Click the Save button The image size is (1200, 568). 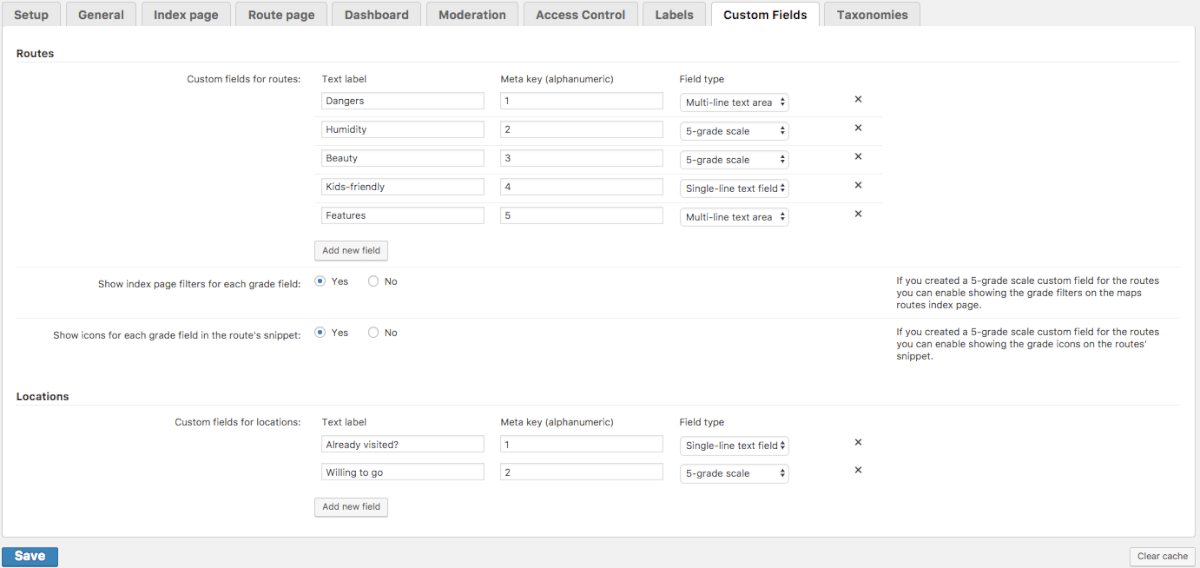(30, 556)
